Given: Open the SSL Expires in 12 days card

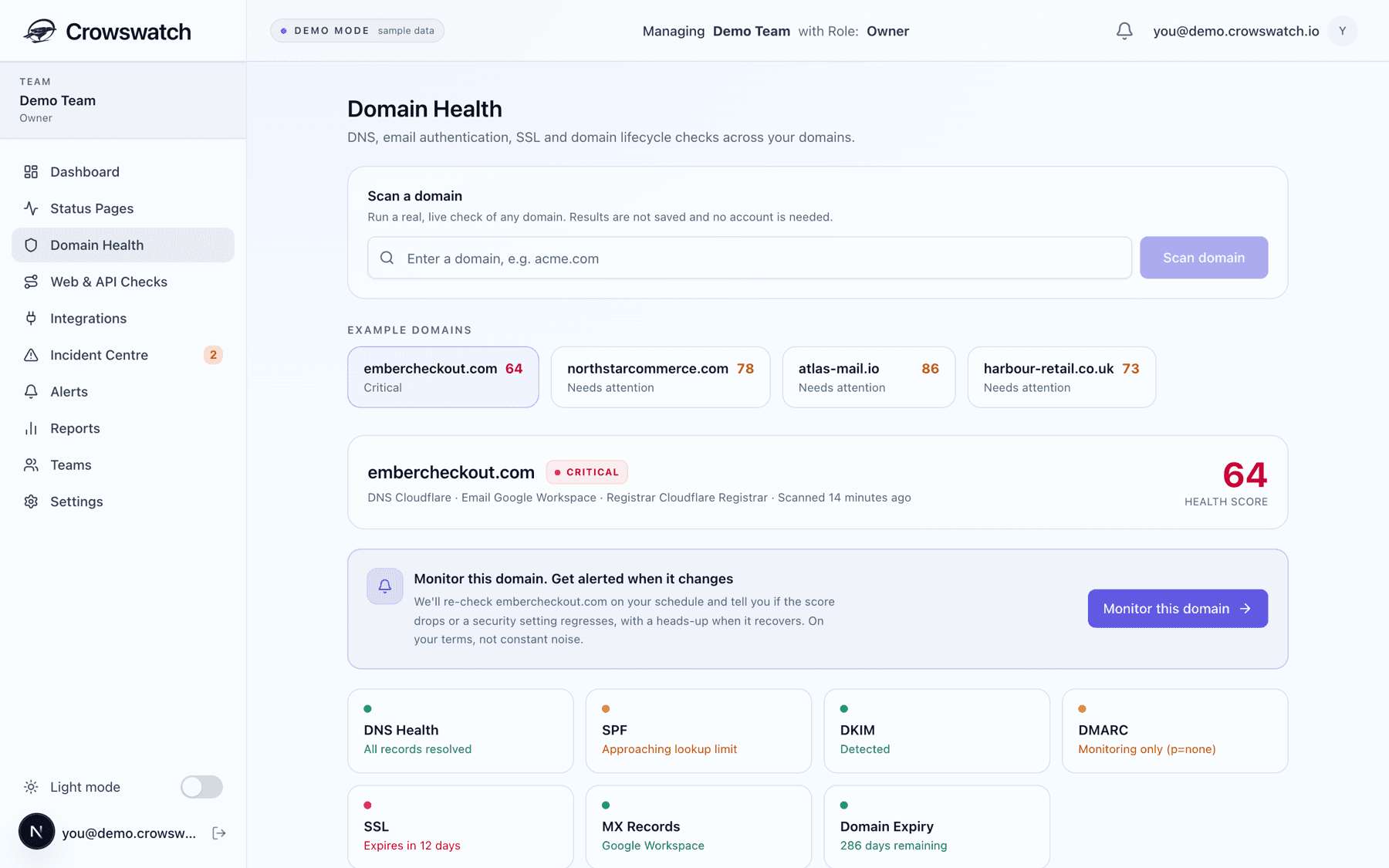Looking at the screenshot, I should click(461, 826).
